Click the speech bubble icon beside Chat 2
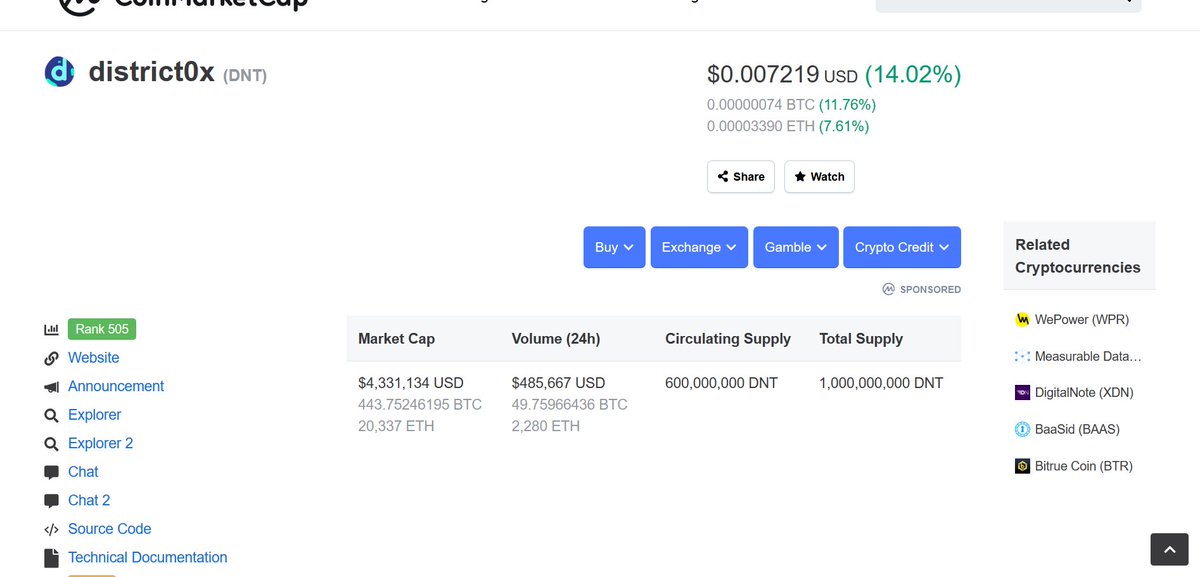Viewport: 1200px width, 577px height. (x=51, y=501)
